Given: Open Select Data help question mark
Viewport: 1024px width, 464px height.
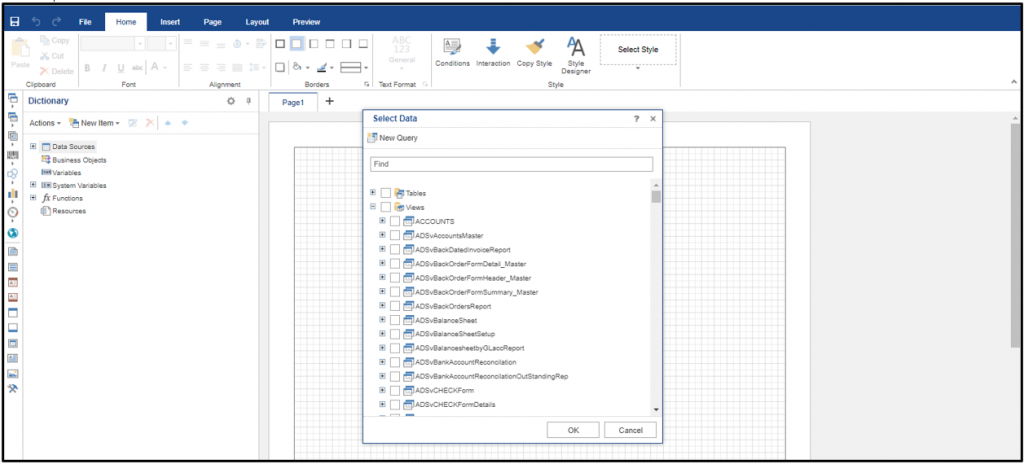Looking at the screenshot, I should (637, 119).
